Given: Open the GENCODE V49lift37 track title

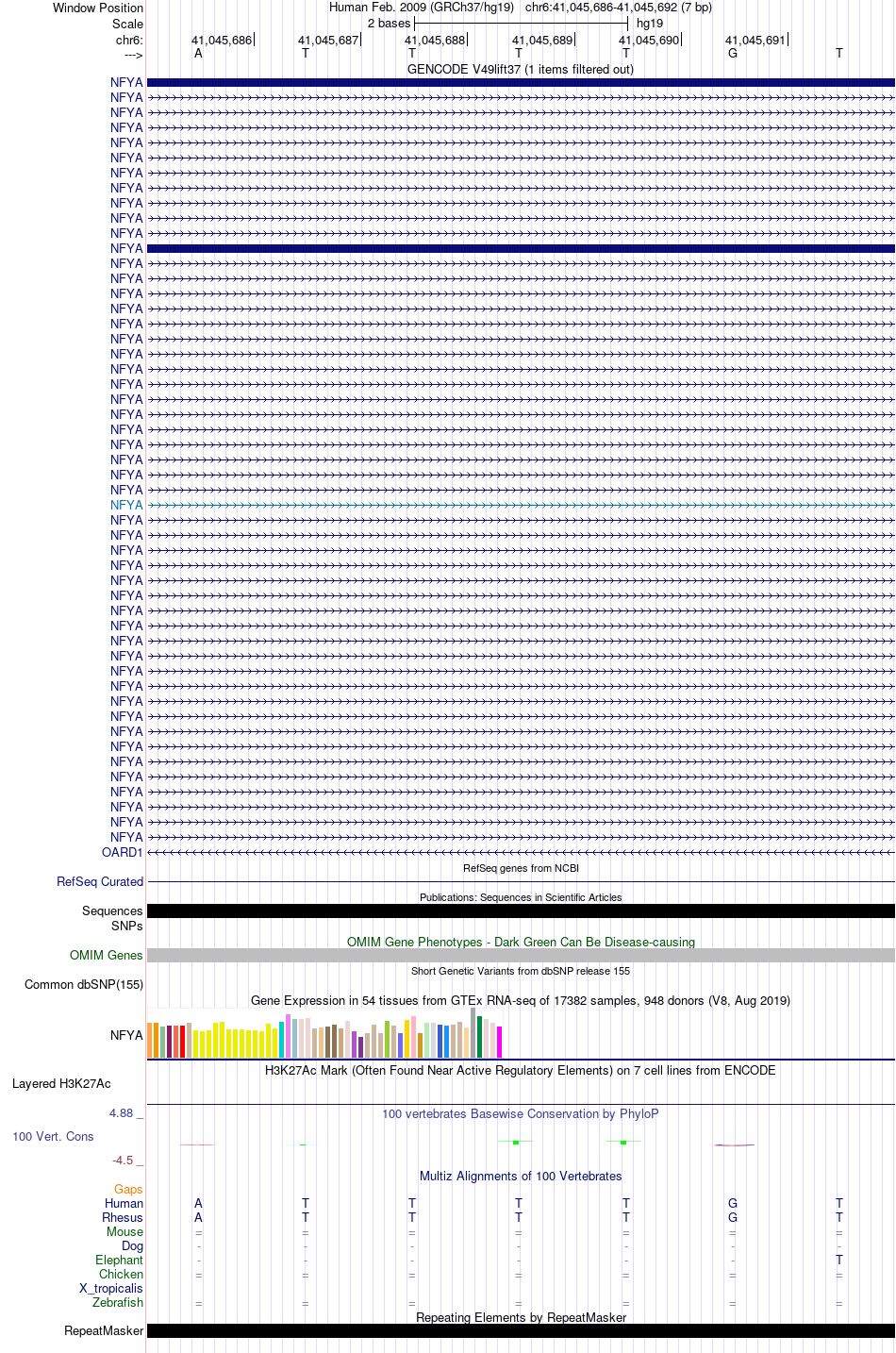Looking at the screenshot, I should [x=521, y=69].
